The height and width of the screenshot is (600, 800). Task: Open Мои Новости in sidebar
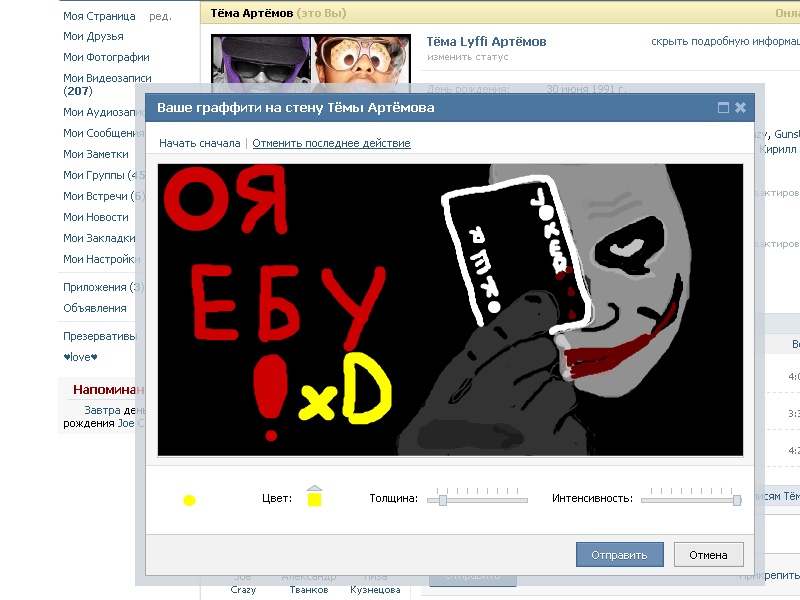pyautogui.click(x=96, y=217)
